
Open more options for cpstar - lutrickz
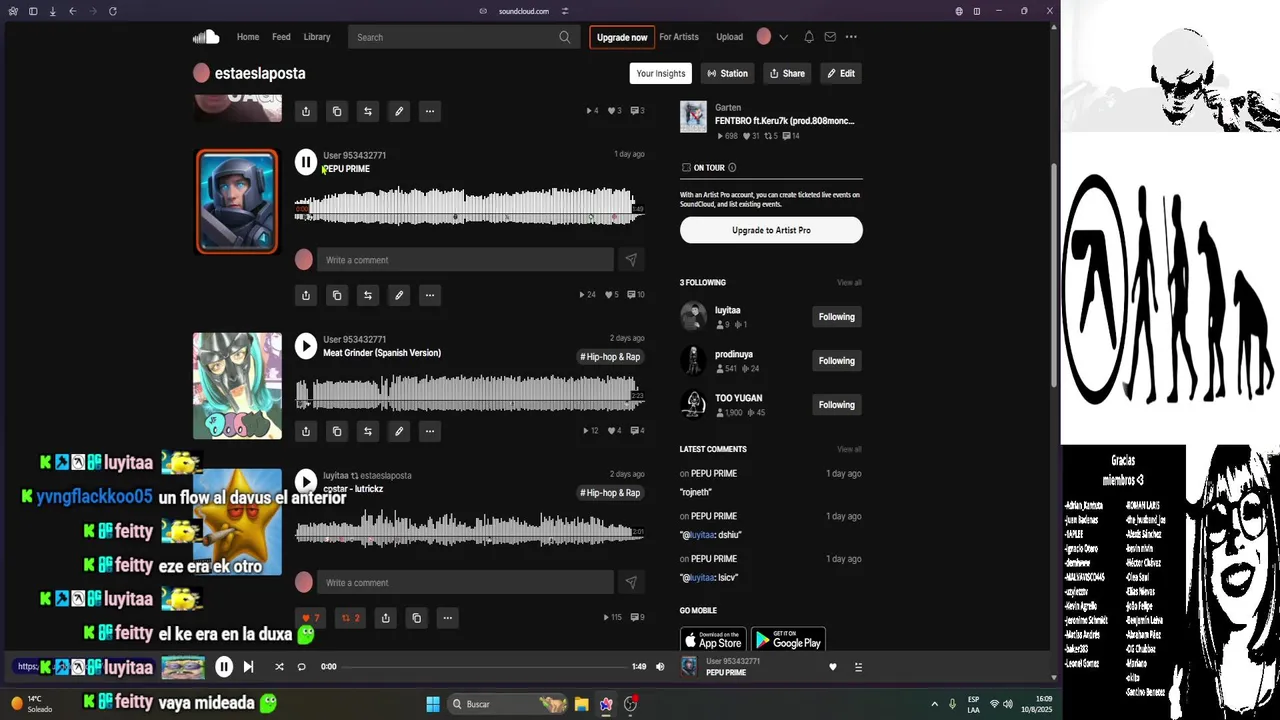coord(448,618)
